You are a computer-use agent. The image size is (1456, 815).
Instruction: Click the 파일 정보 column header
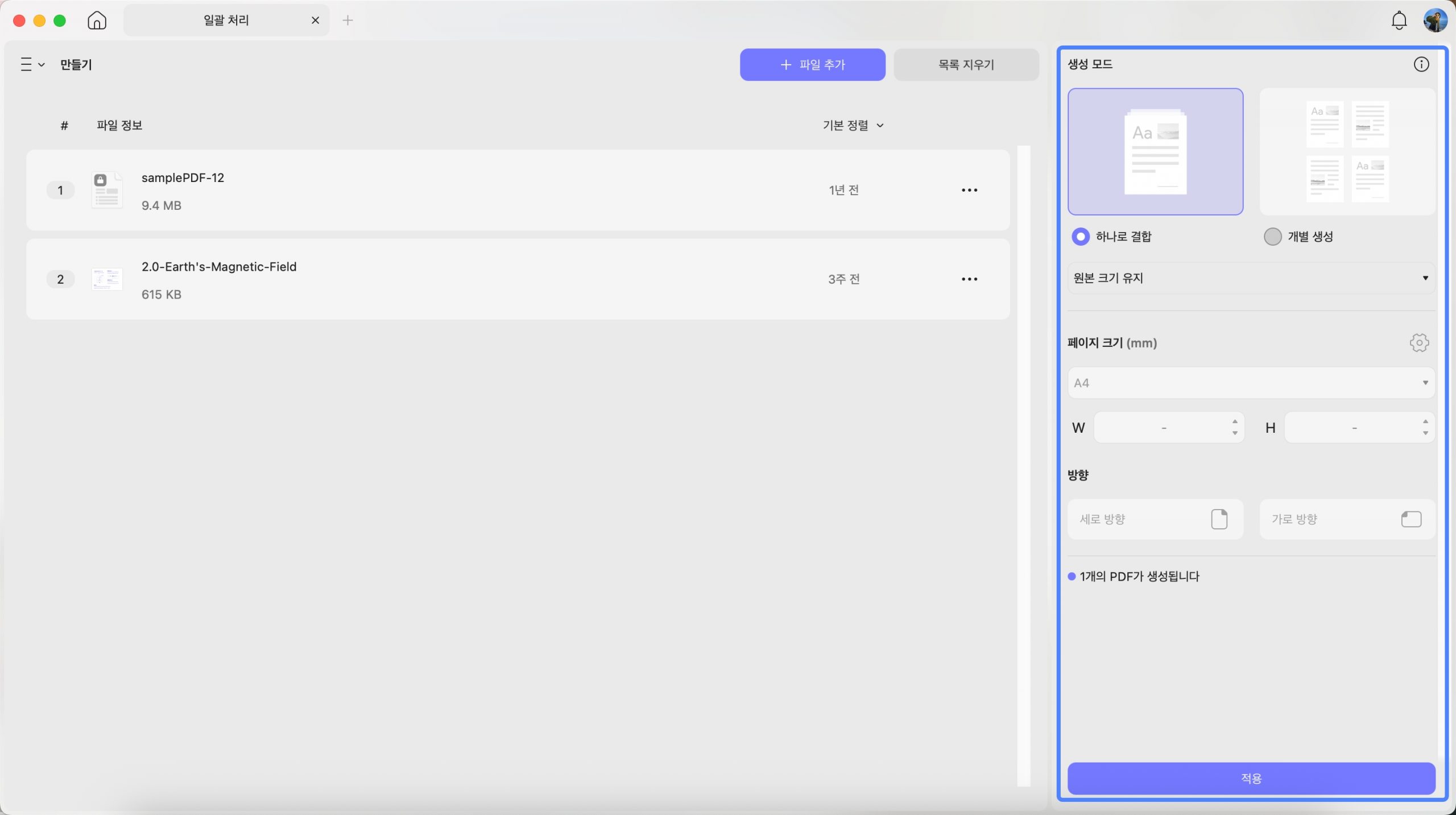[119, 125]
